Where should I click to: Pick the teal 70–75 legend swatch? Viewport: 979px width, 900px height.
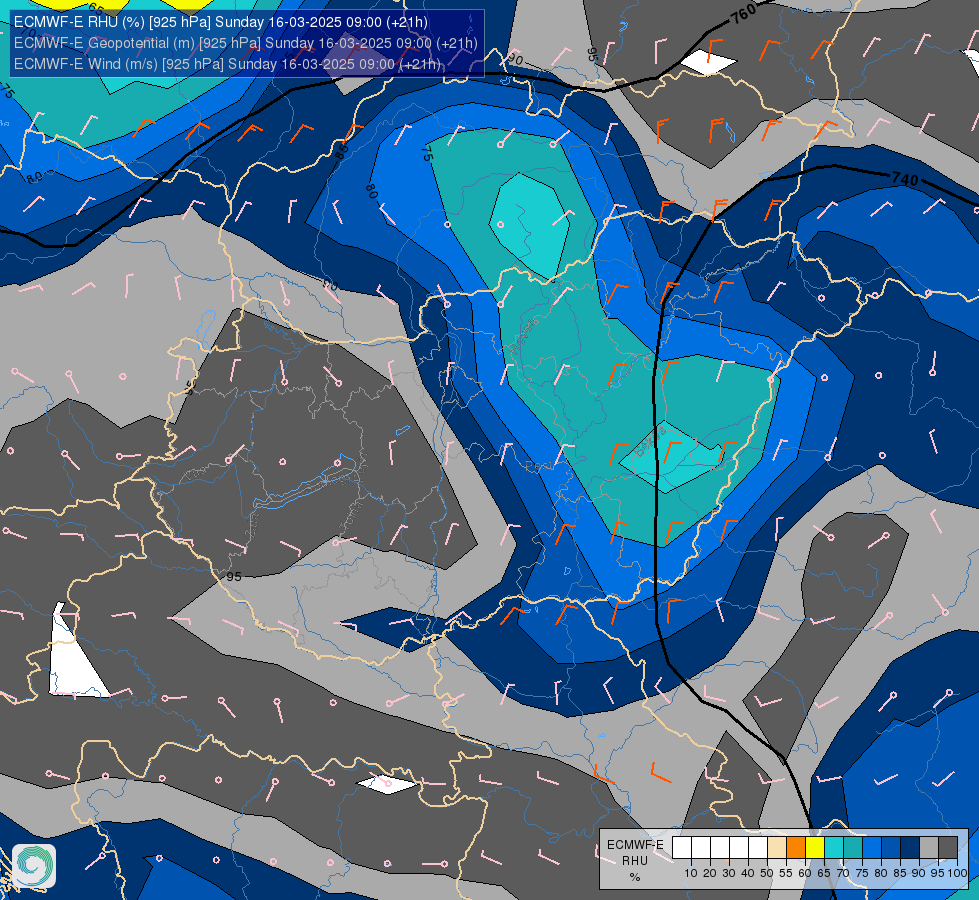(x=853, y=848)
